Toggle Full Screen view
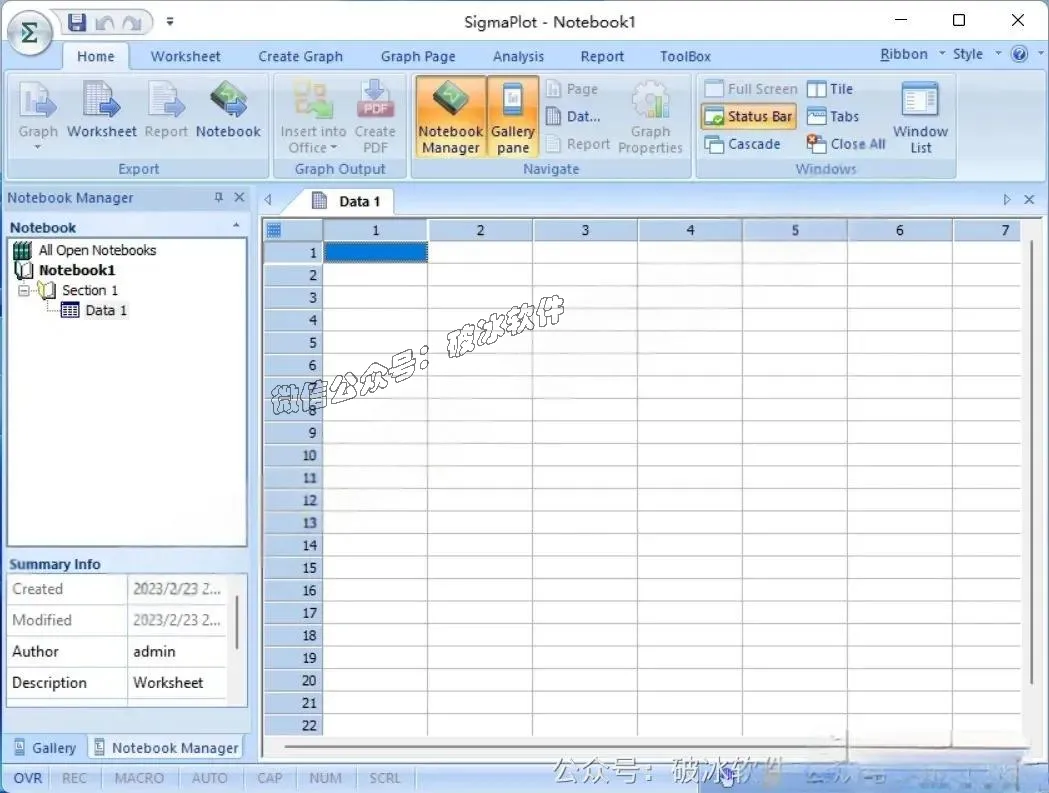The width and height of the screenshot is (1049, 793). pyautogui.click(x=751, y=89)
